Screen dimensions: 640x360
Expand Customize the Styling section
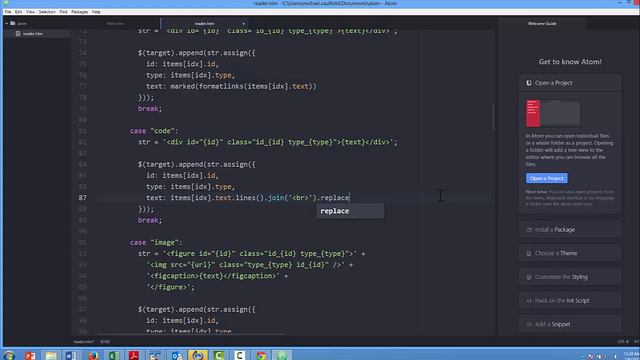pyautogui.click(x=570, y=277)
